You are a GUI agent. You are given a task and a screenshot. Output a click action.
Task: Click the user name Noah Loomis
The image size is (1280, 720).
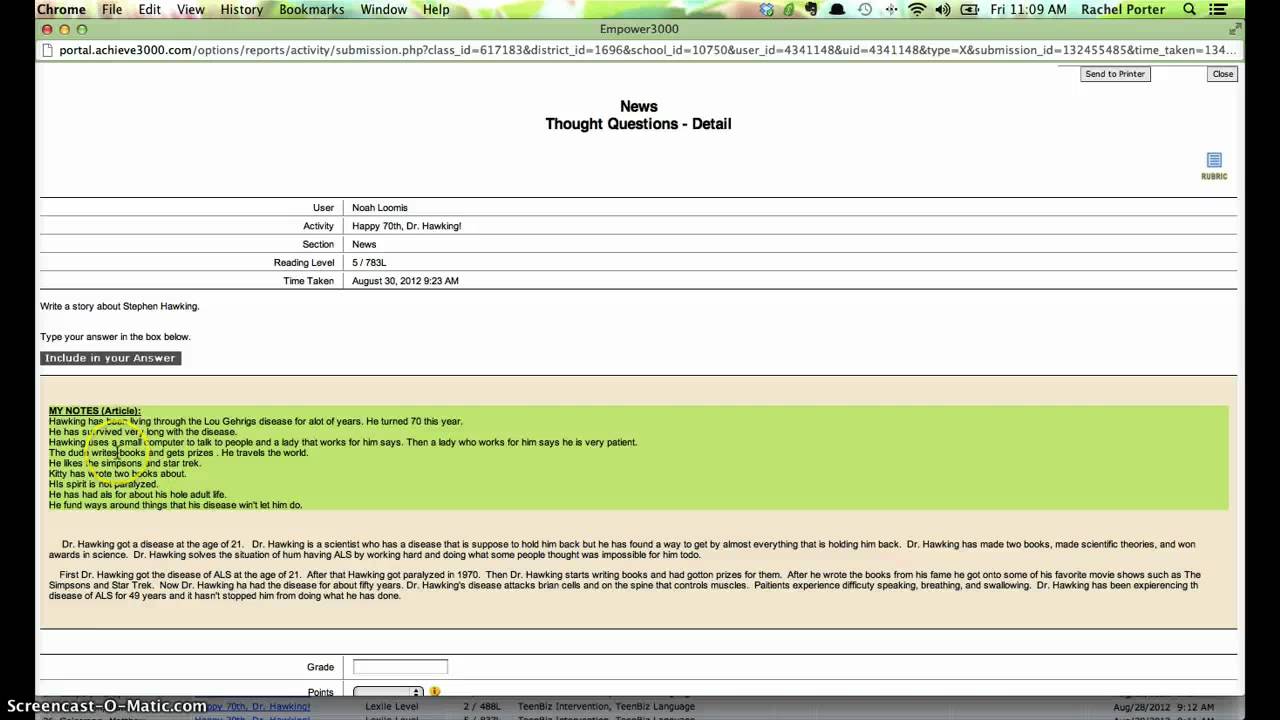click(380, 208)
